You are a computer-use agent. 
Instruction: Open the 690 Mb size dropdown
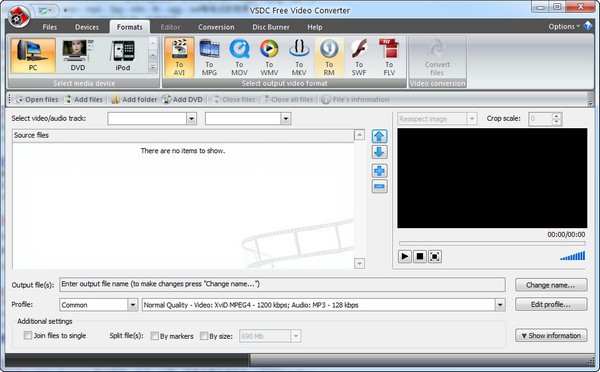click(x=295, y=336)
